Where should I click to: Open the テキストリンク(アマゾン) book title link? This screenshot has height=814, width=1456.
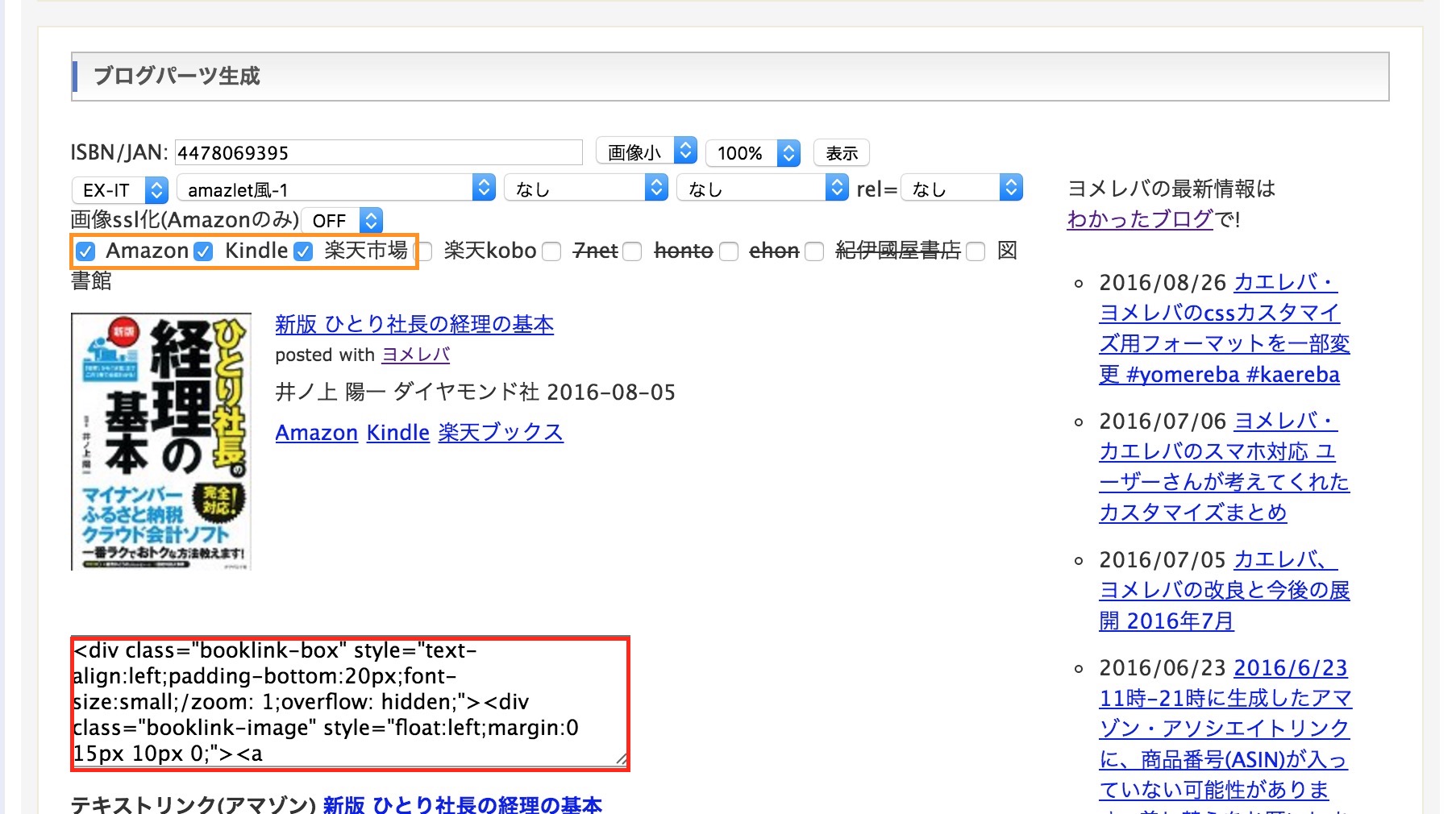coord(463,804)
